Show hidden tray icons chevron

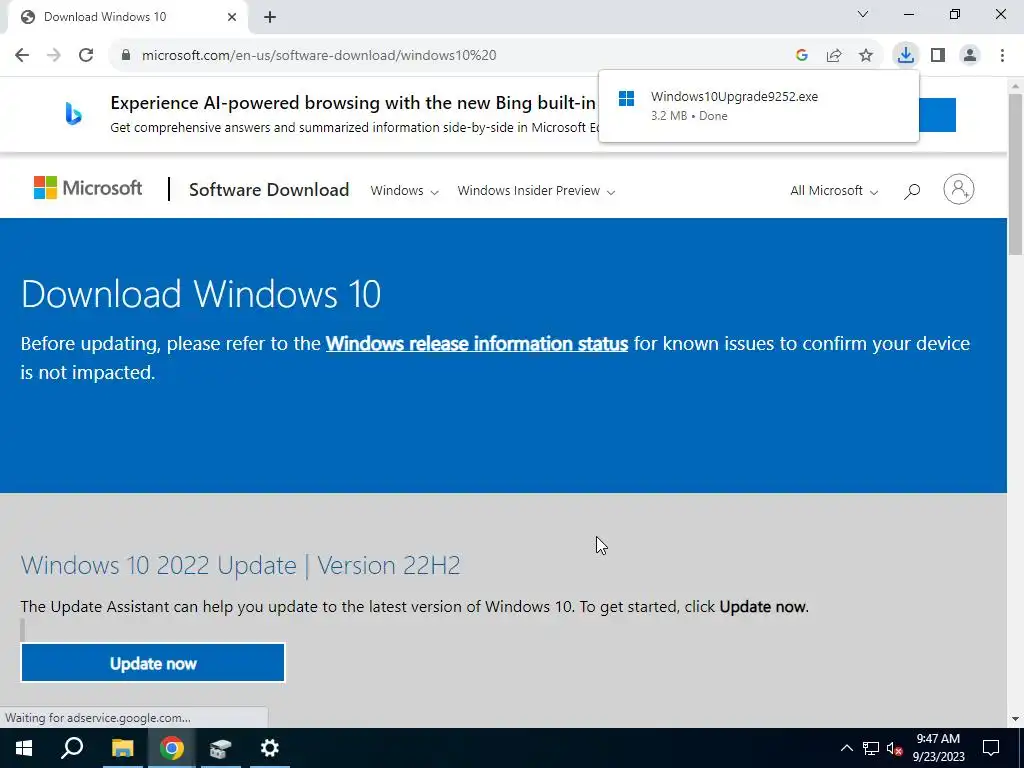846,748
